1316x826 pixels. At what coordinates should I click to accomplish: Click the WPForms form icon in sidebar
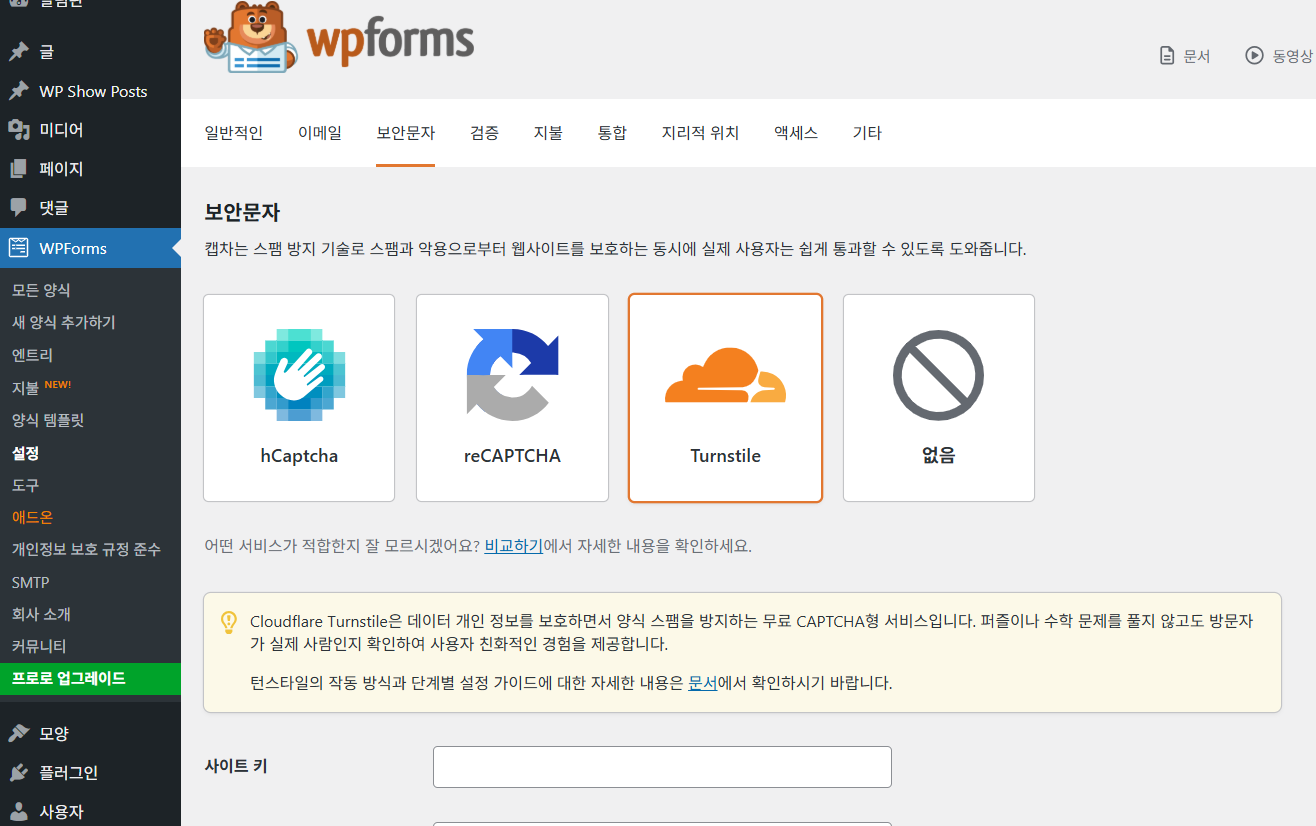click(x=18, y=248)
